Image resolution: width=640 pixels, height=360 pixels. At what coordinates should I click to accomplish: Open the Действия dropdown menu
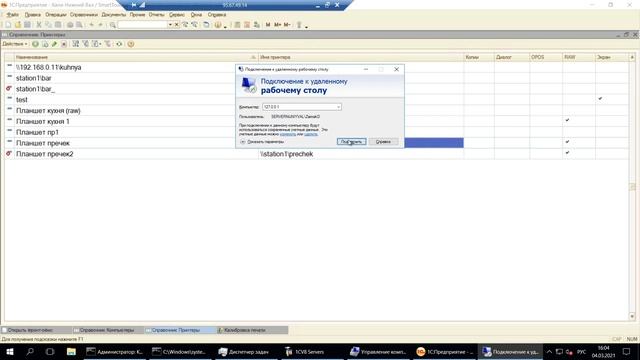tap(15, 44)
